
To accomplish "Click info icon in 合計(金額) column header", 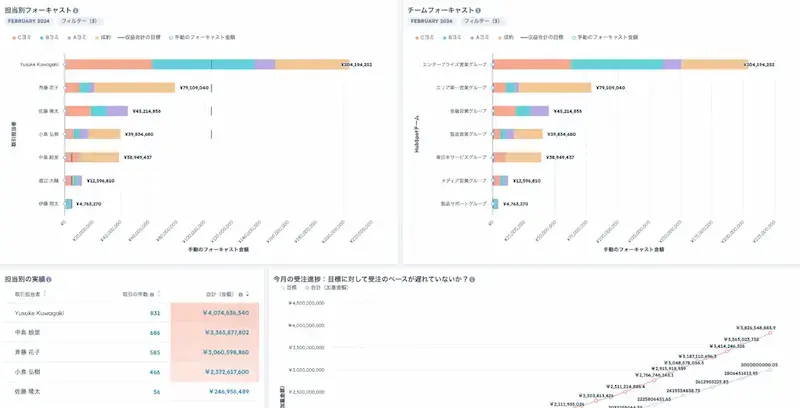I will coord(240,294).
